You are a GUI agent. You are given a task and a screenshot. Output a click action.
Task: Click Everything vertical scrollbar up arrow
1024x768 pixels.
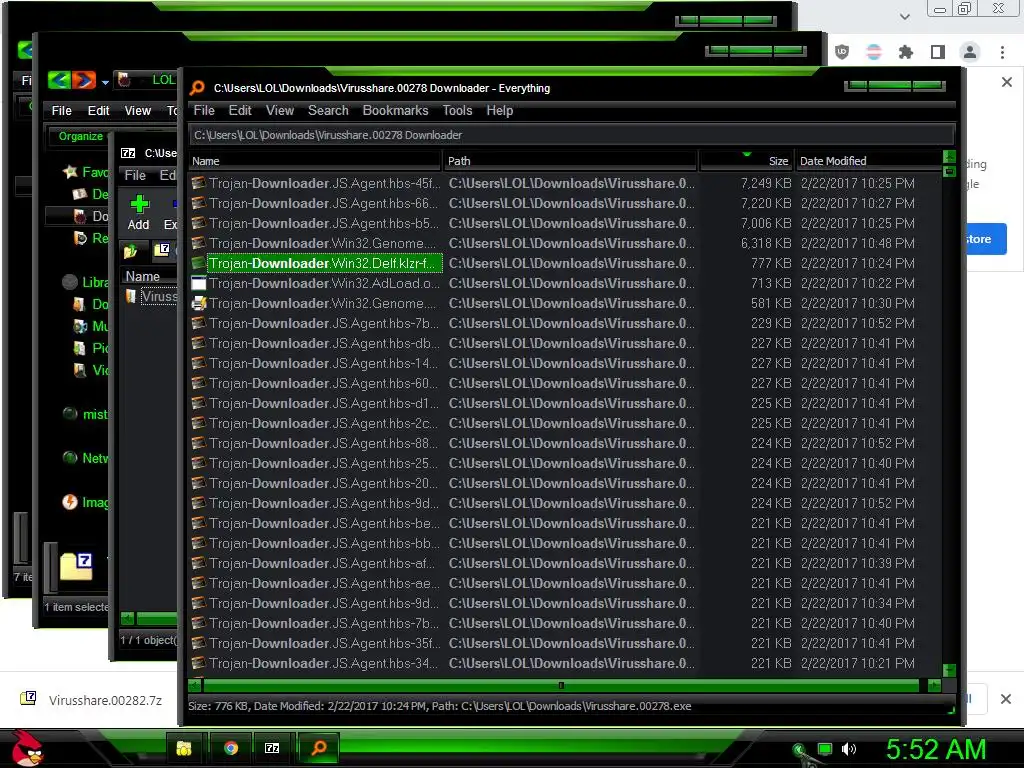(x=950, y=157)
